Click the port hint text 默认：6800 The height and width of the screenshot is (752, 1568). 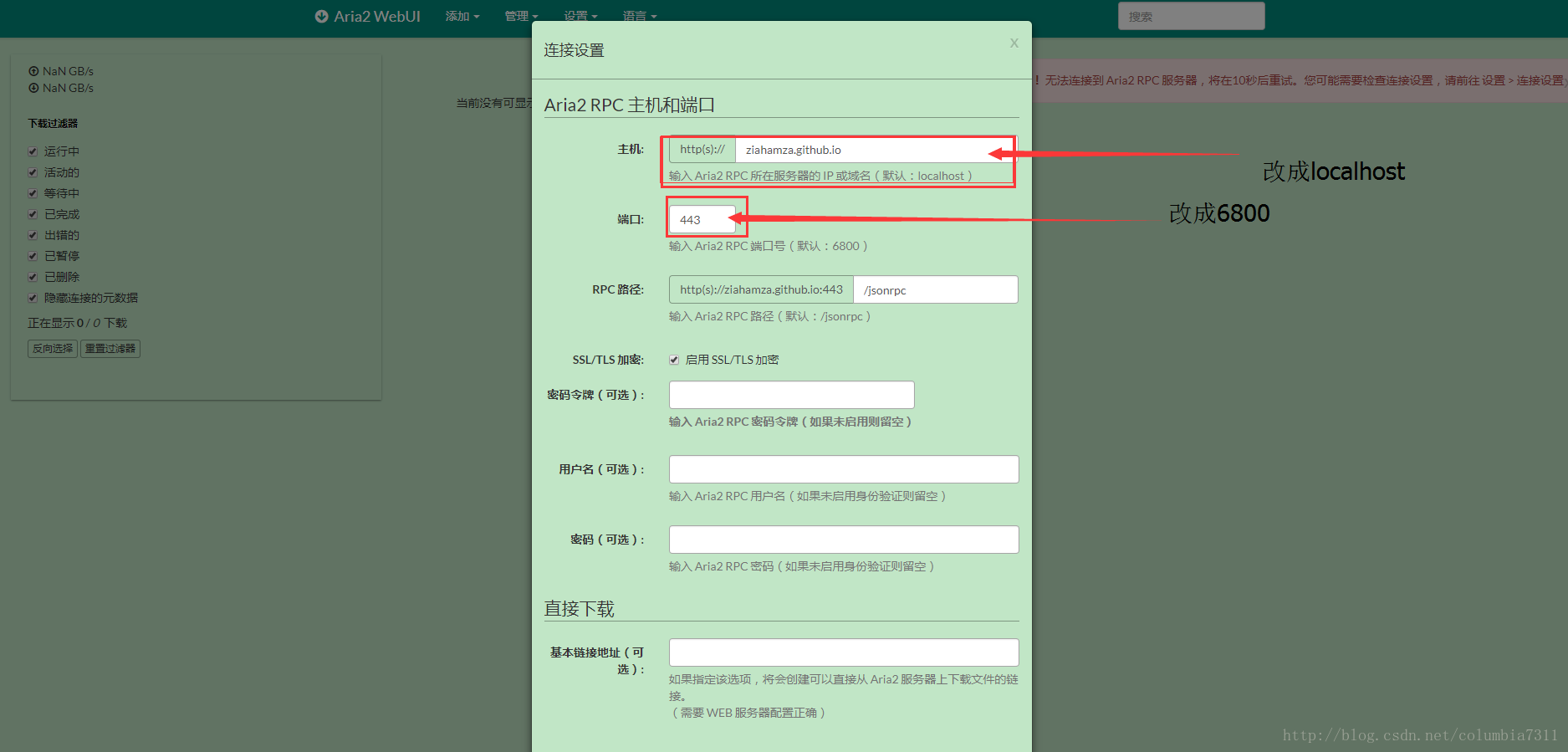tap(828, 246)
